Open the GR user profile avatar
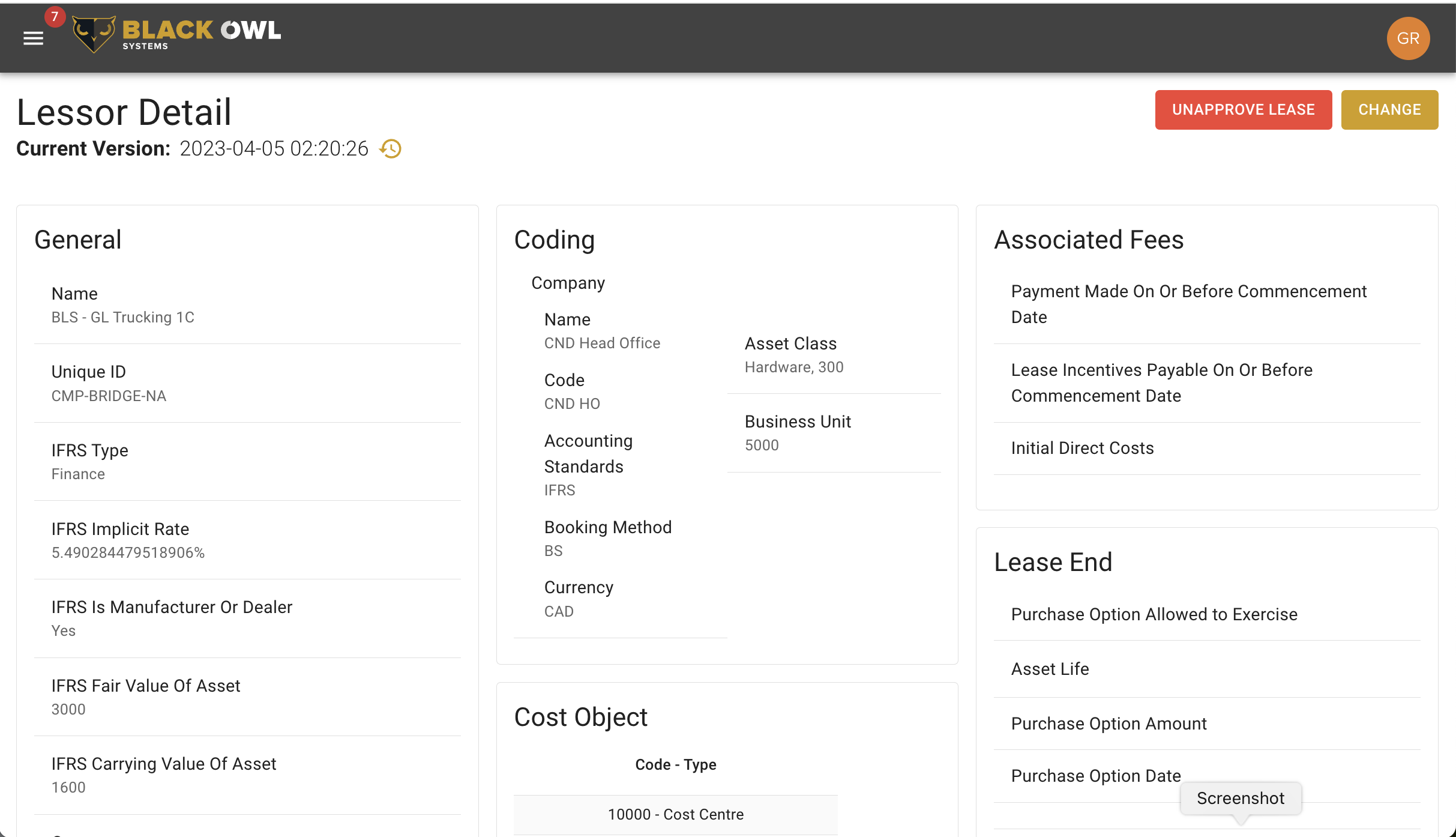 coord(1407,38)
